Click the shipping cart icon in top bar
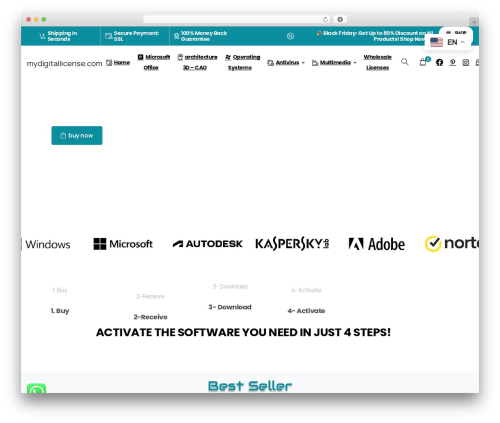 click(x=42, y=36)
